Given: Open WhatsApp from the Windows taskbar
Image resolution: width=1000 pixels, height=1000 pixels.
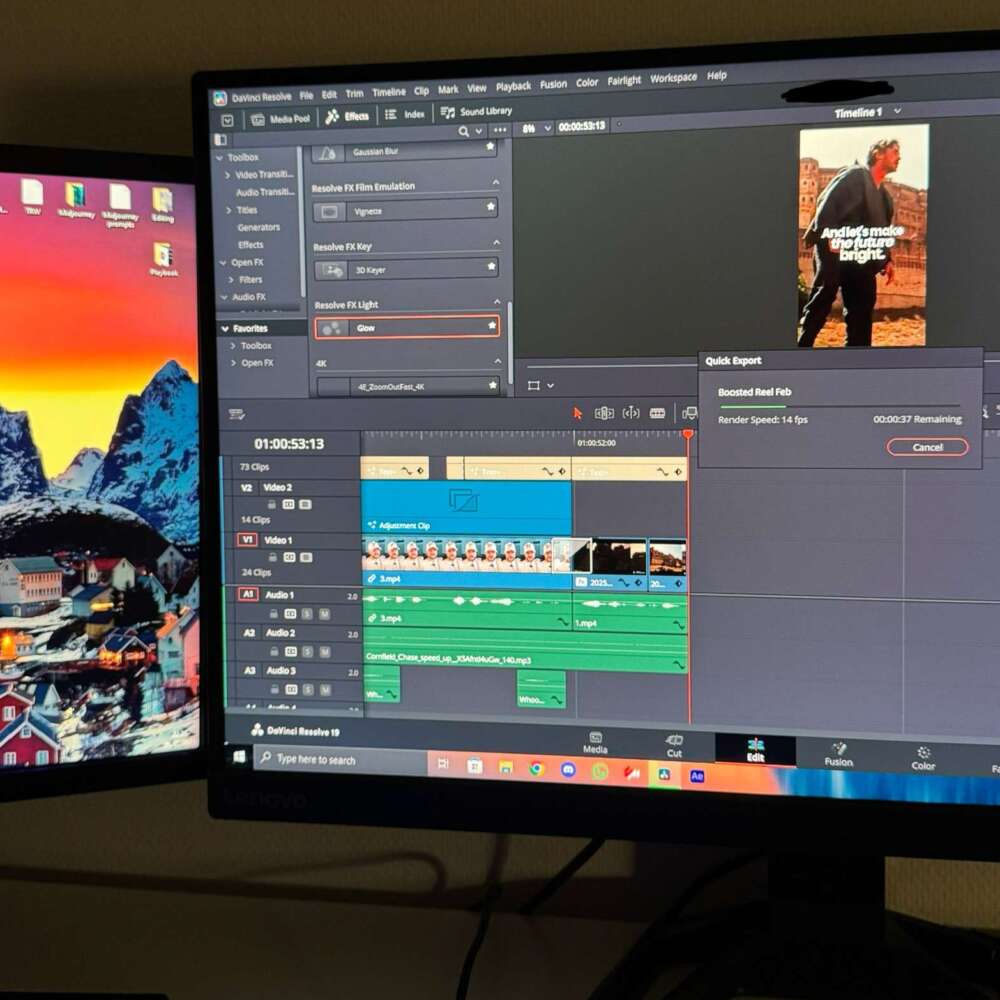Looking at the screenshot, I should pyautogui.click(x=600, y=772).
